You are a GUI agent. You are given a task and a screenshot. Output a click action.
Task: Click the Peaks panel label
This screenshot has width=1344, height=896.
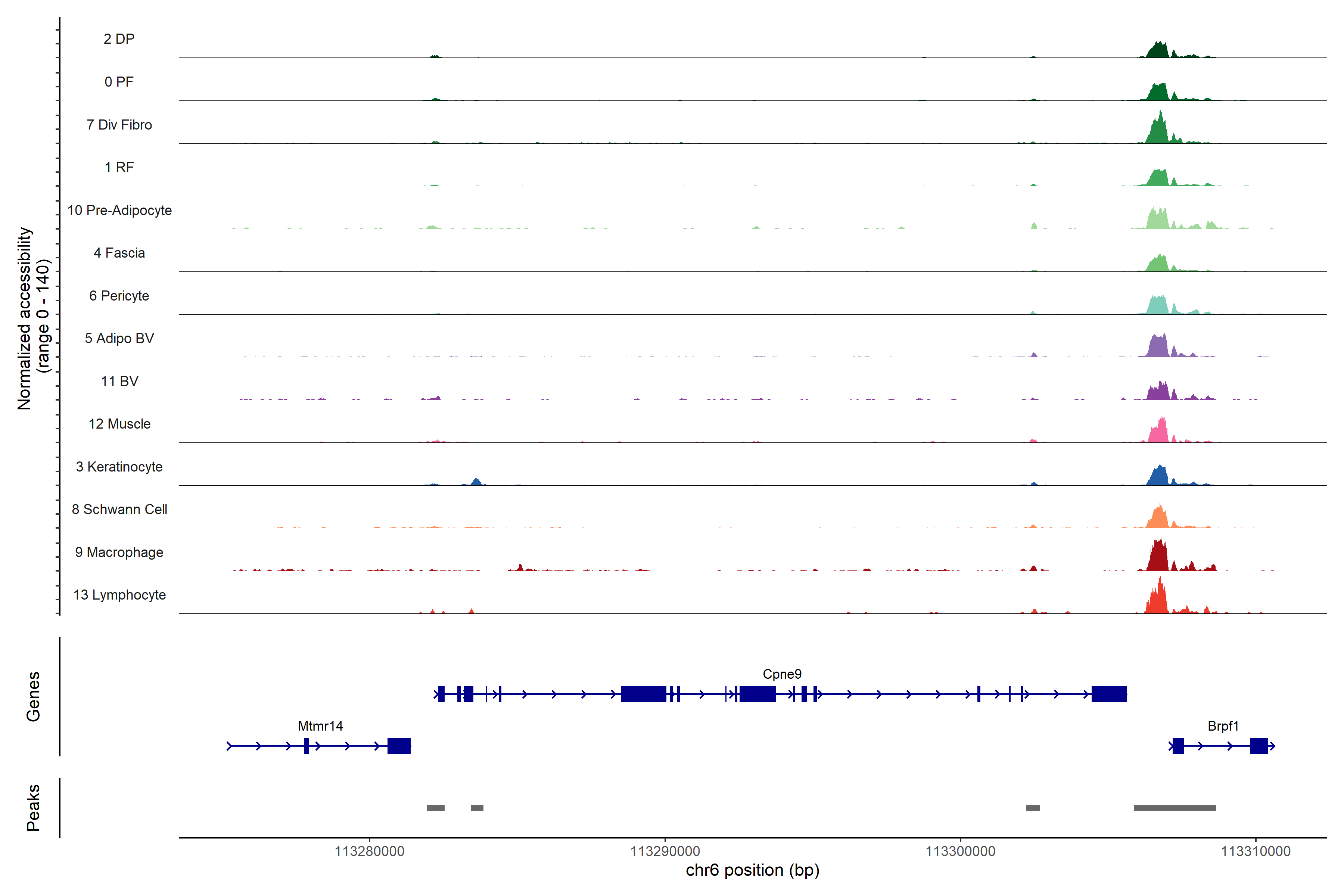click(33, 808)
